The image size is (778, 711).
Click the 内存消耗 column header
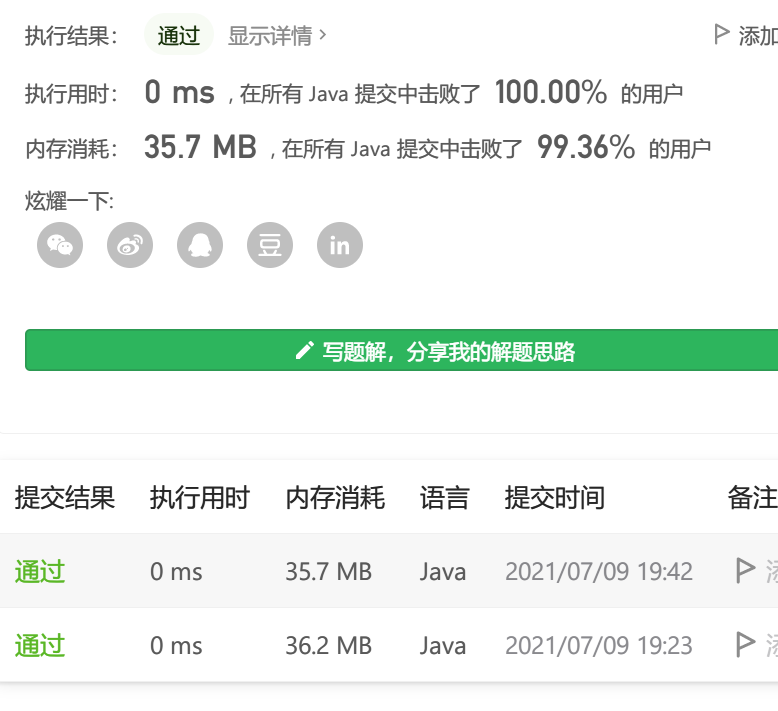pyautogui.click(x=335, y=498)
